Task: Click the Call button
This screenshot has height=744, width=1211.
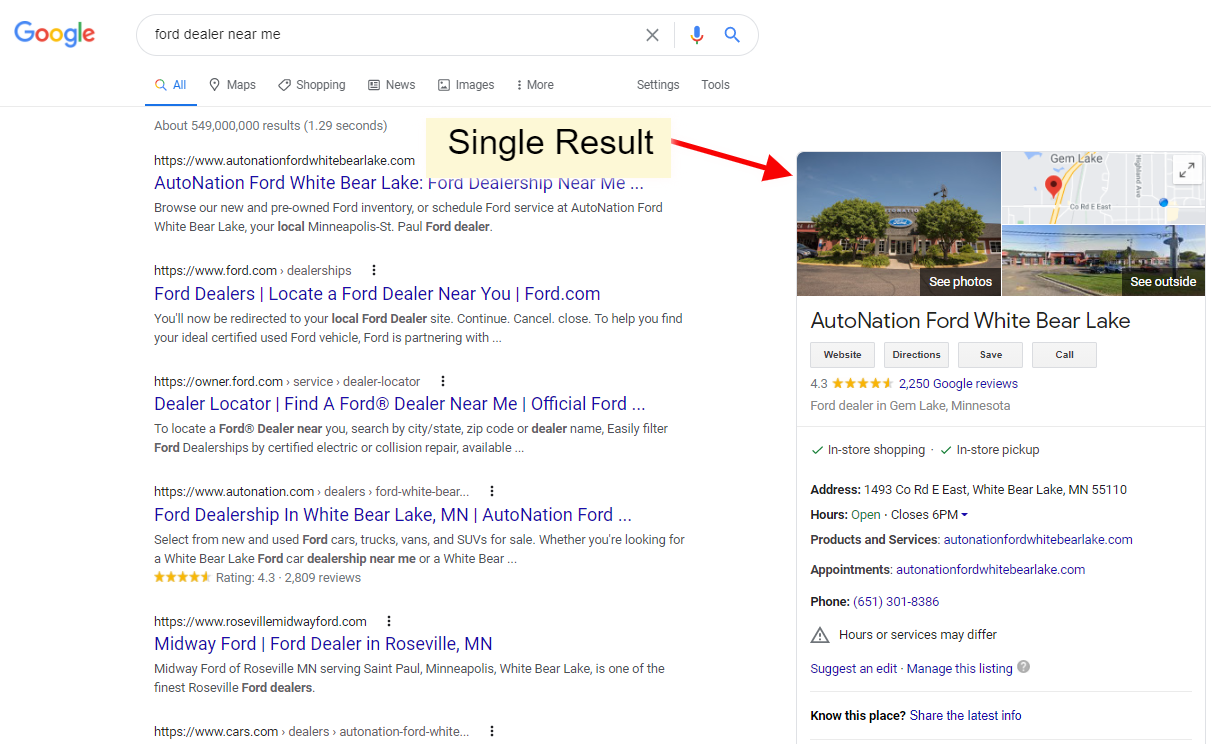Action: [x=1064, y=355]
